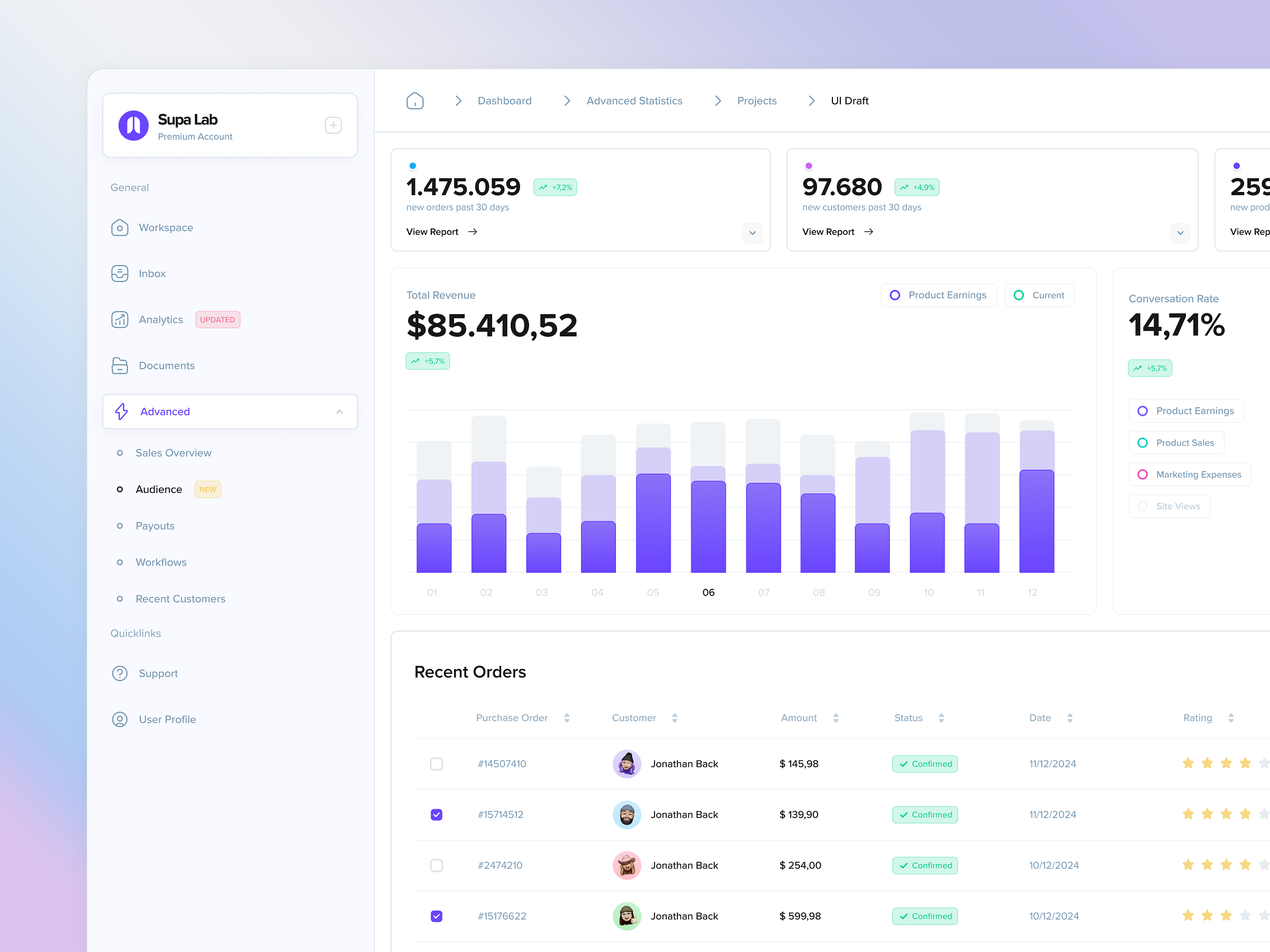Open Support via the question mark icon

tap(120, 673)
